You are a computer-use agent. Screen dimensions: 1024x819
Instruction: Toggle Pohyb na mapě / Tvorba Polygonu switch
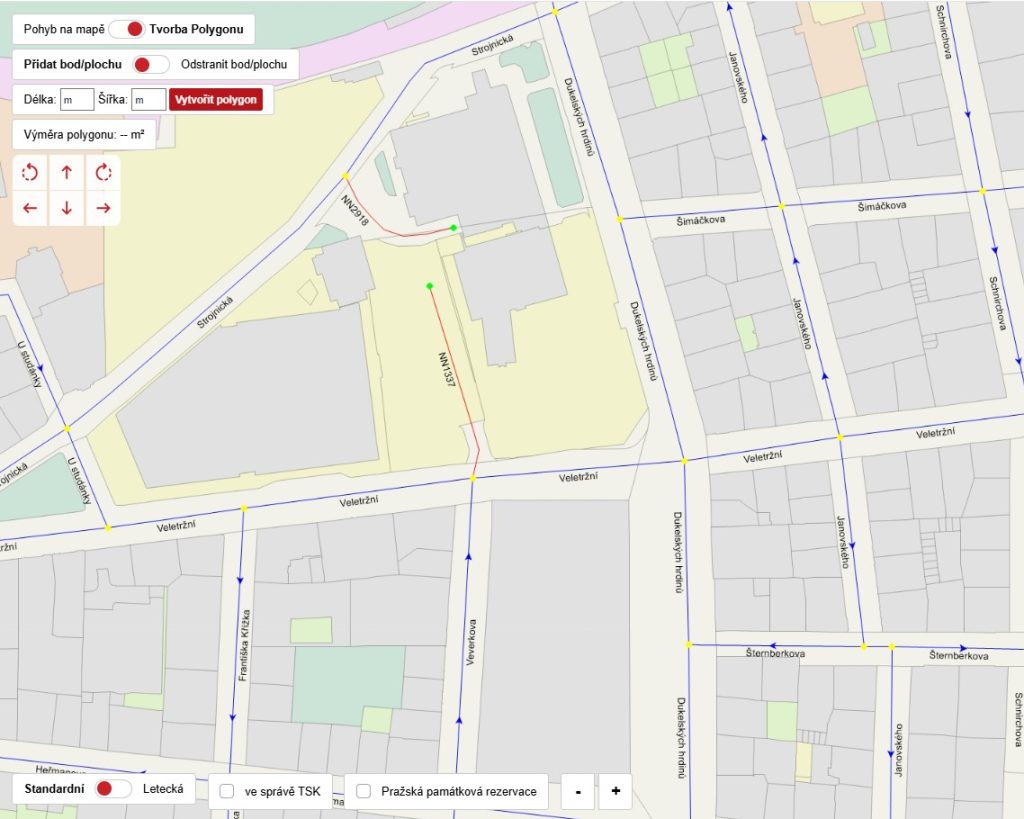pyautogui.click(x=127, y=29)
